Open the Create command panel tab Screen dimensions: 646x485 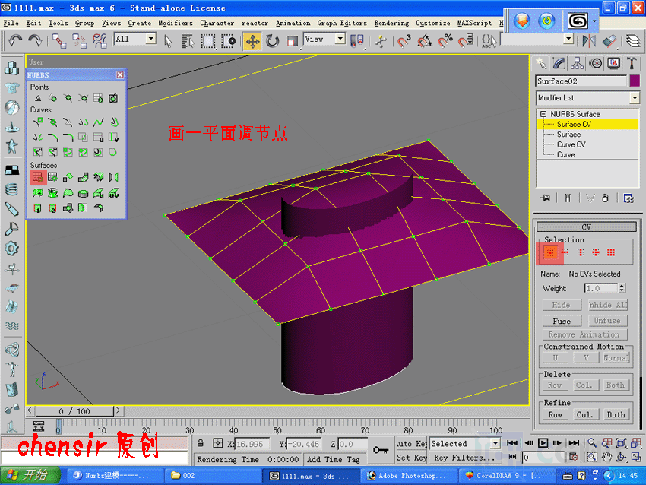[541, 63]
